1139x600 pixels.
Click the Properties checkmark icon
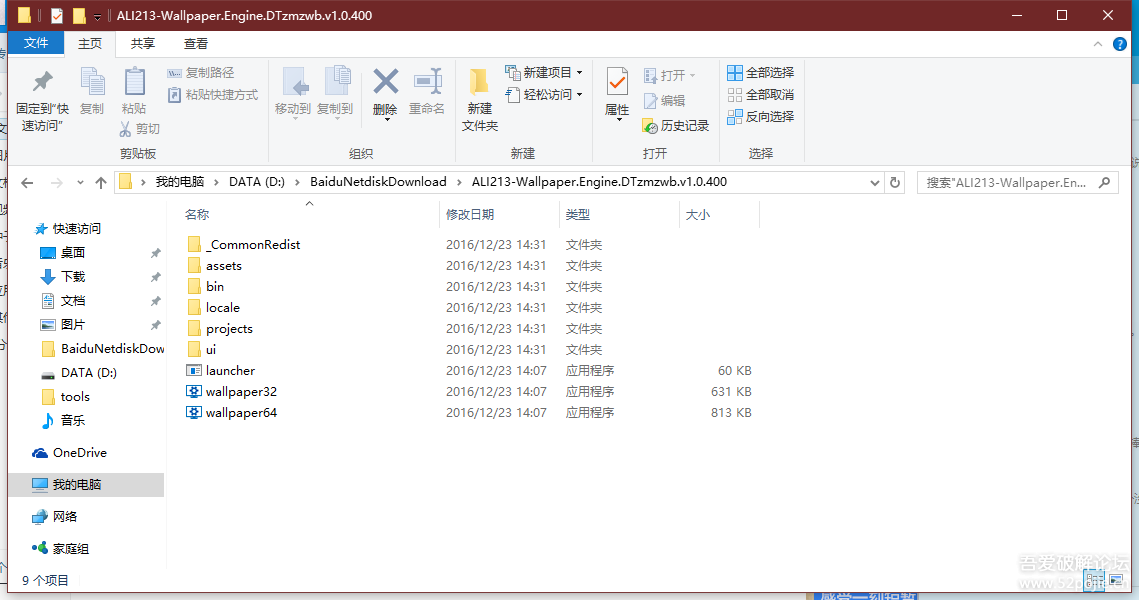(617, 81)
